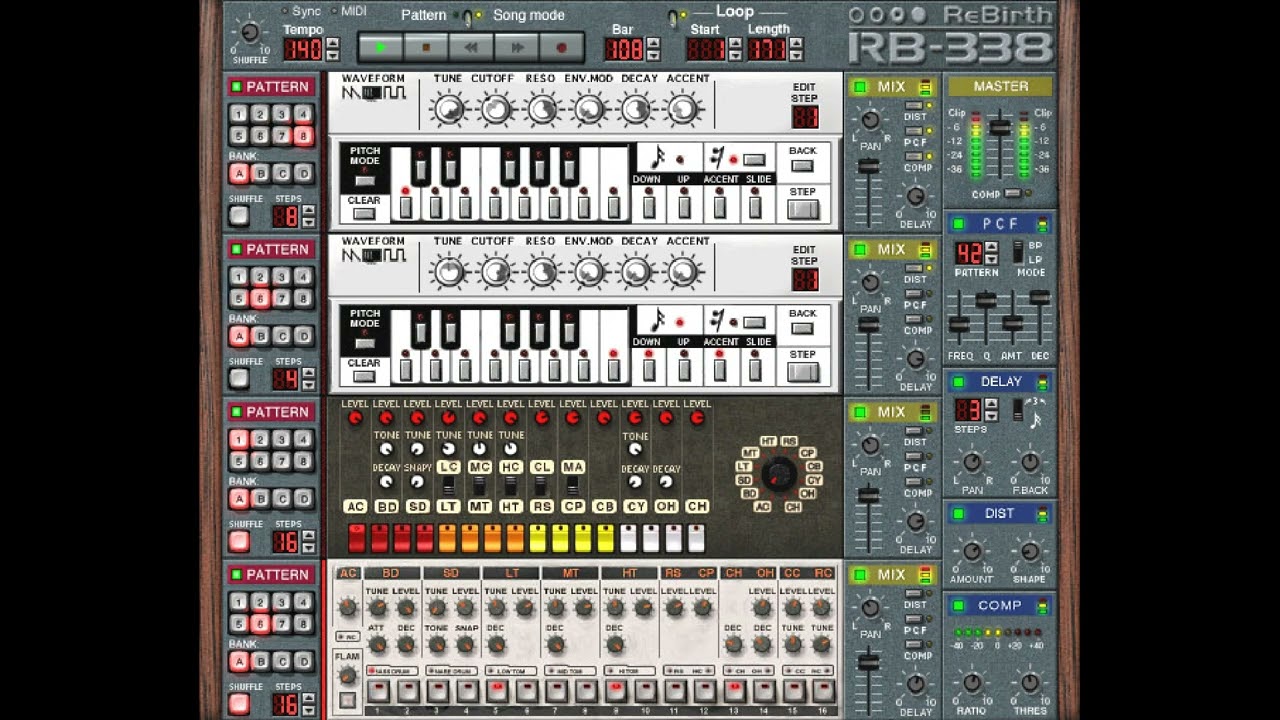Adjust the Tempo value stepper arrows
1280x720 pixels.
333,49
